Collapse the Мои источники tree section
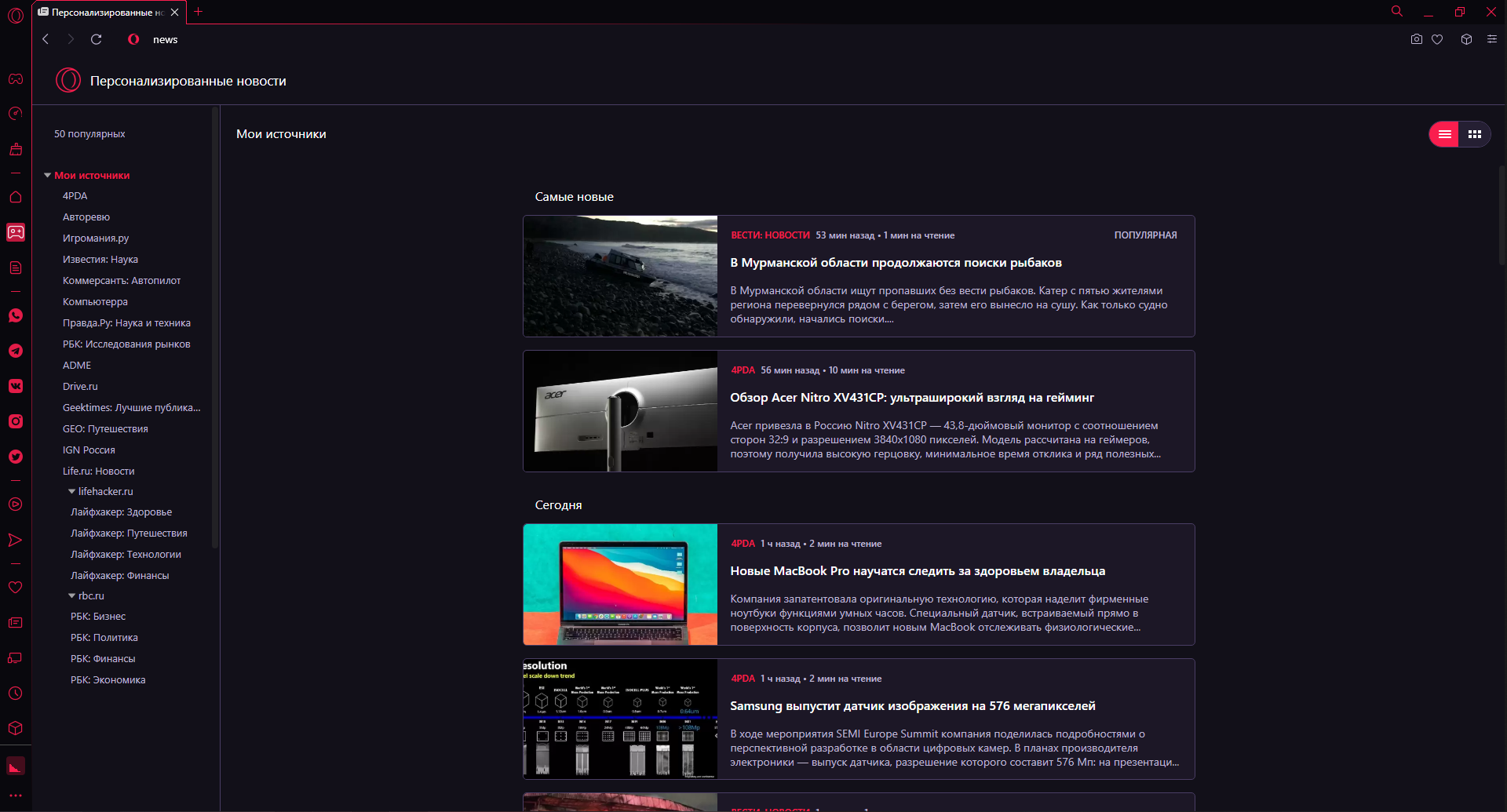1507x812 pixels. coord(48,176)
